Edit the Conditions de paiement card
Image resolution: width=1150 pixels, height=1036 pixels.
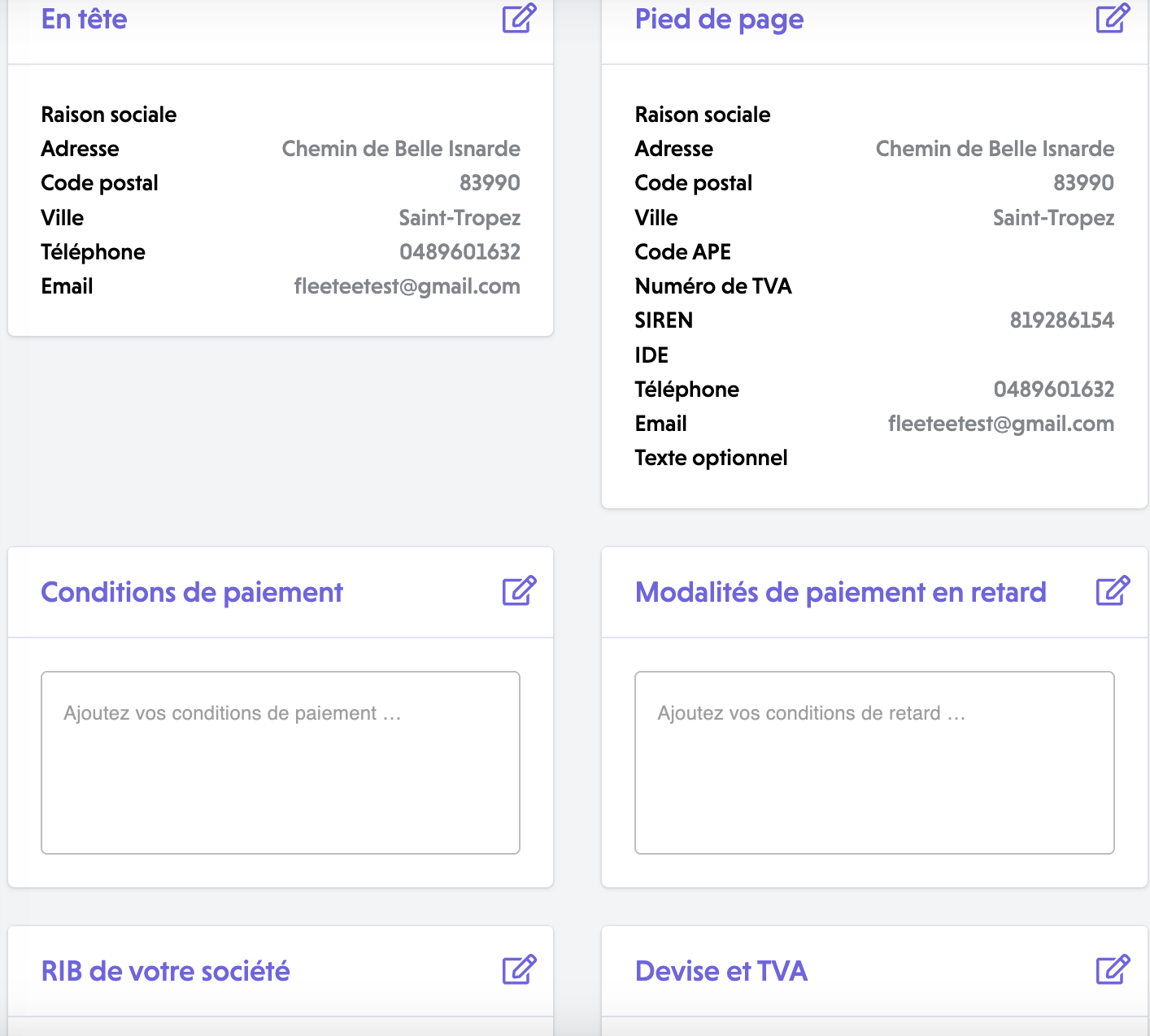519,591
